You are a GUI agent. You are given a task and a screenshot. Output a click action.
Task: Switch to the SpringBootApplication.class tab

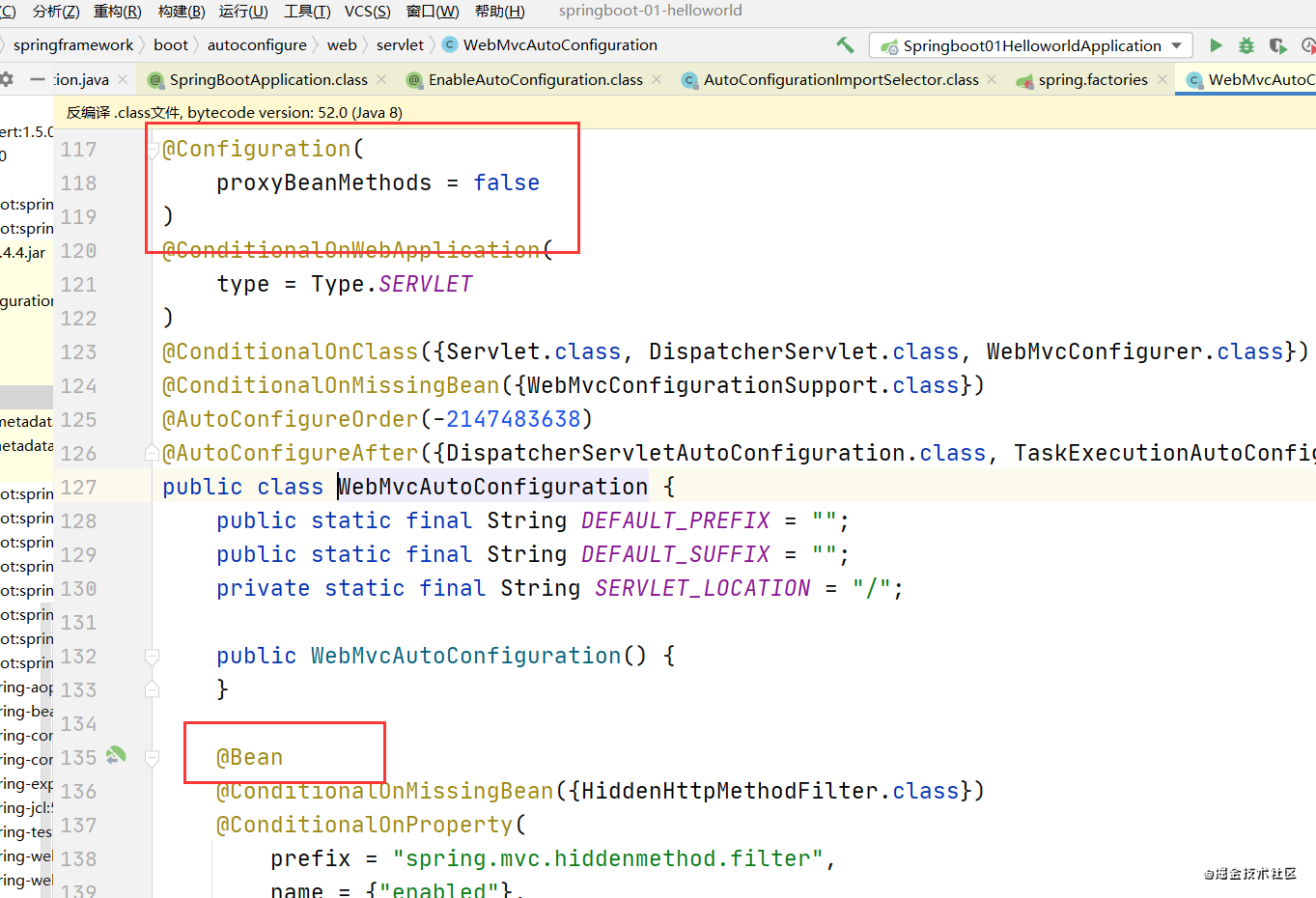(268, 79)
